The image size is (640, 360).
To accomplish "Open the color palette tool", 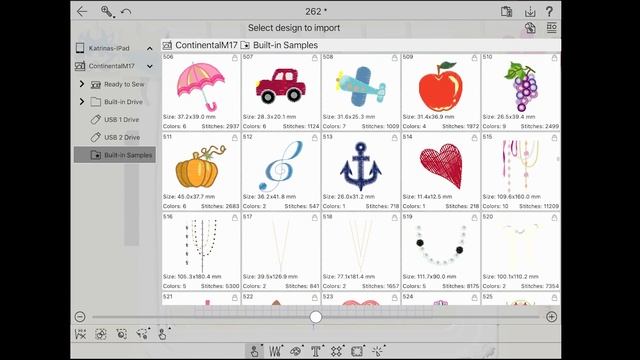I will (296, 351).
